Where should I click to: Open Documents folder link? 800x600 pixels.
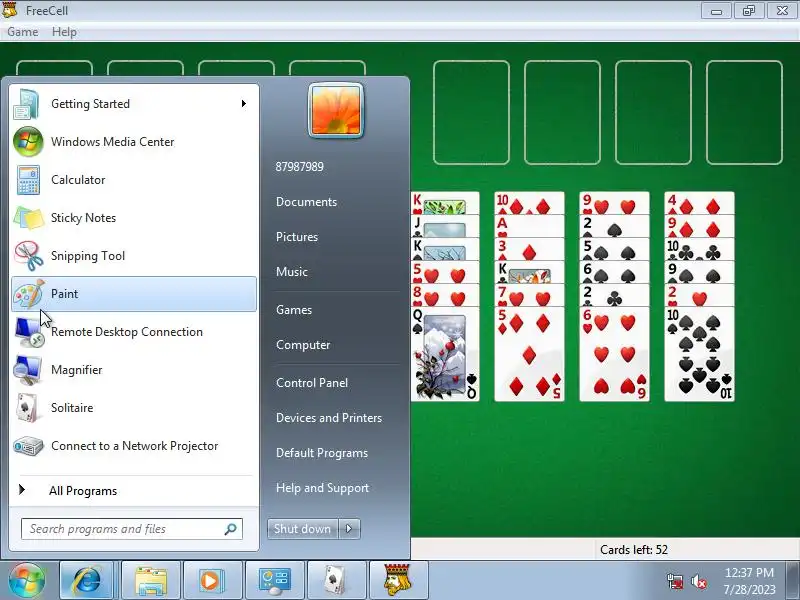point(306,202)
